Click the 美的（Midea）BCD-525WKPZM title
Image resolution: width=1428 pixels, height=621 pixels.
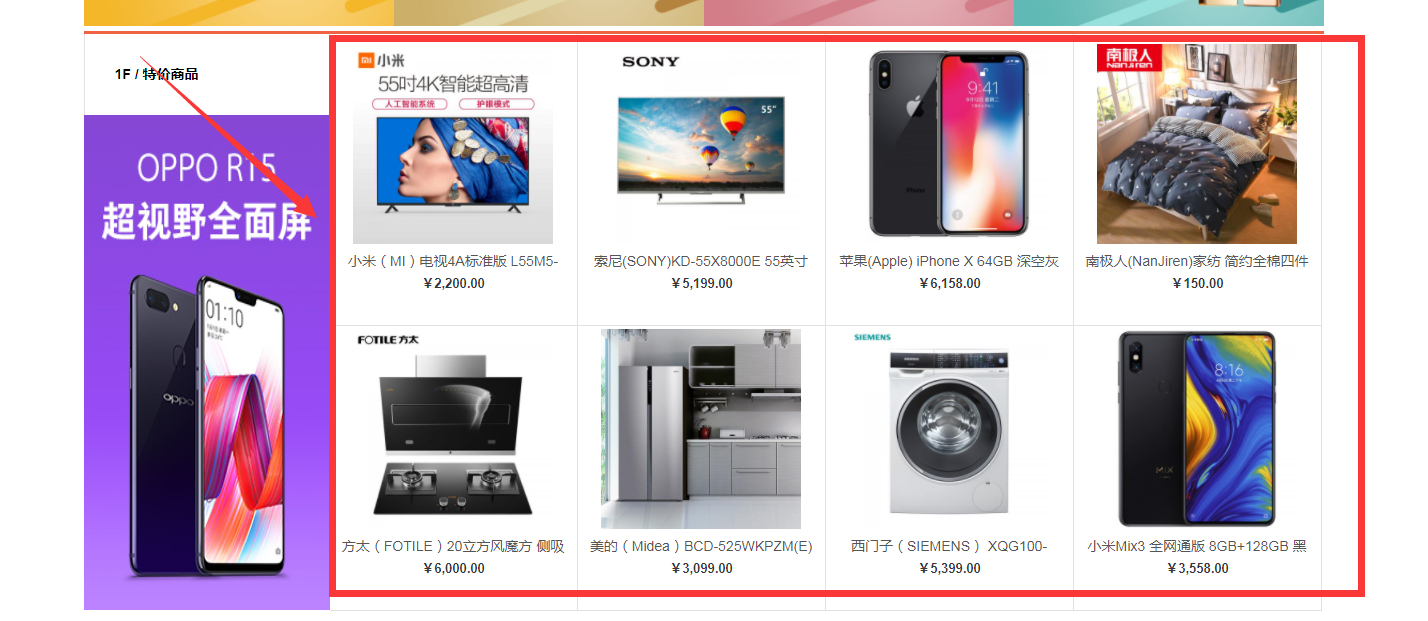701,546
